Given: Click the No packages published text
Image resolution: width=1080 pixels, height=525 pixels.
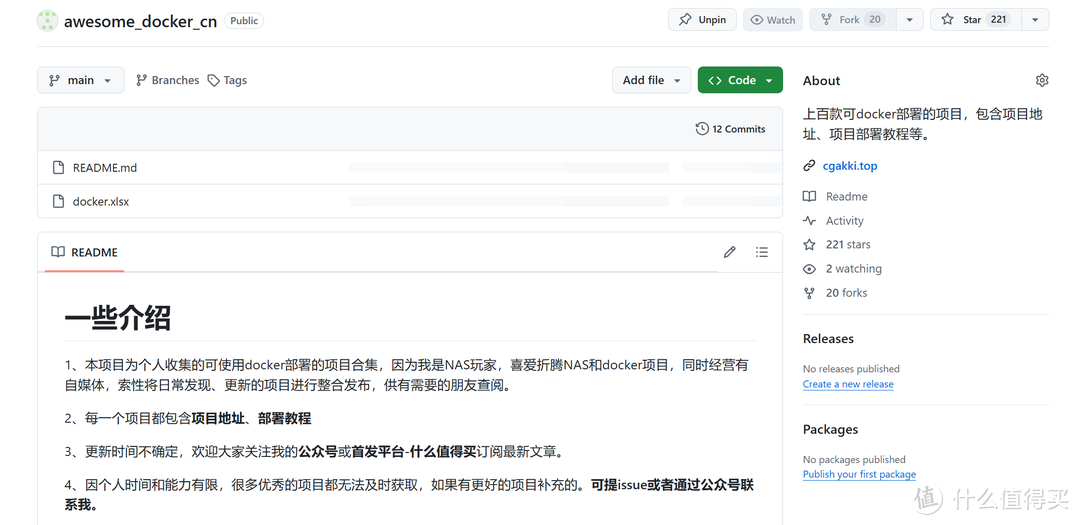Looking at the screenshot, I should pyautogui.click(x=854, y=460).
